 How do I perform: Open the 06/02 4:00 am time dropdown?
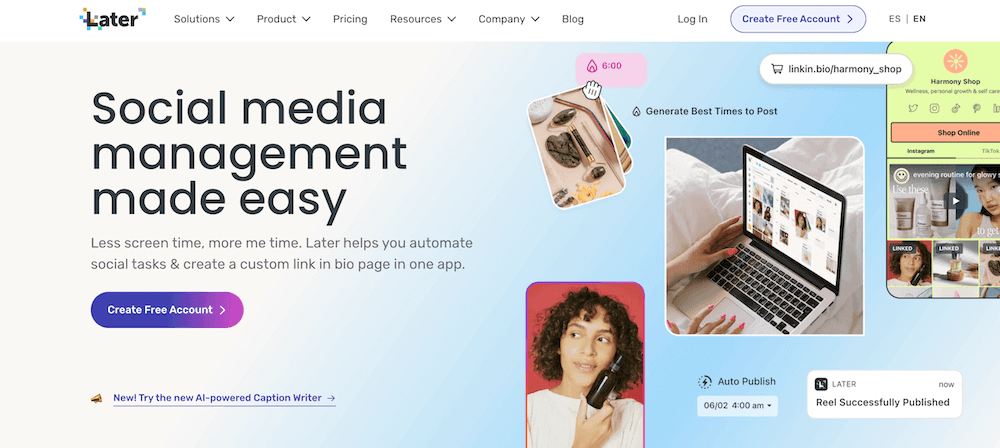737,406
